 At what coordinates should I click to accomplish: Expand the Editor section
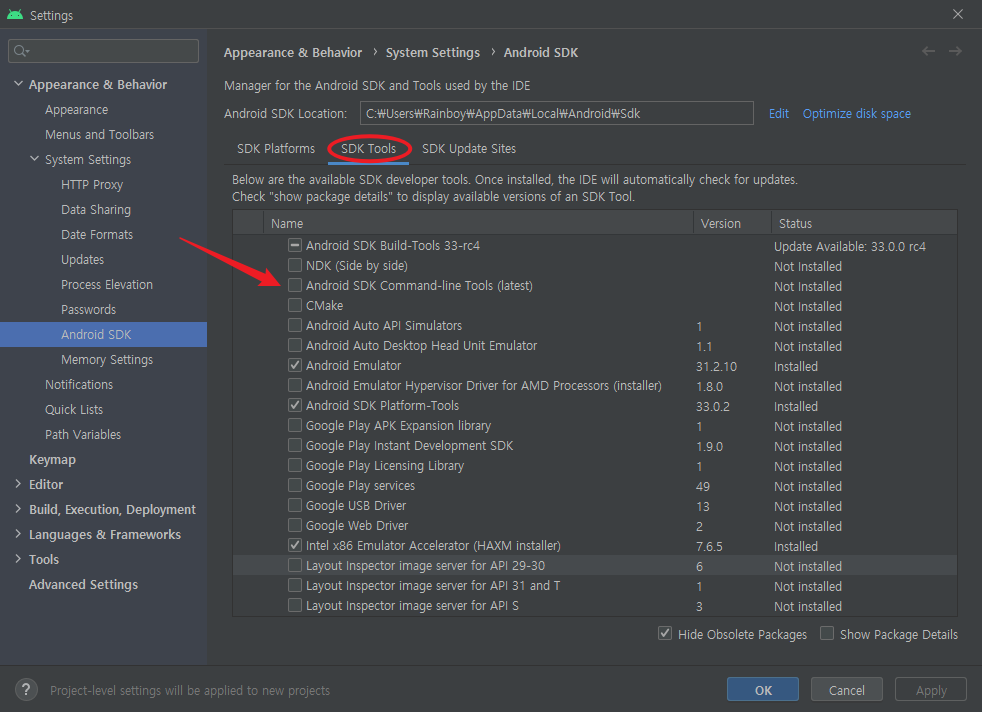[18, 484]
